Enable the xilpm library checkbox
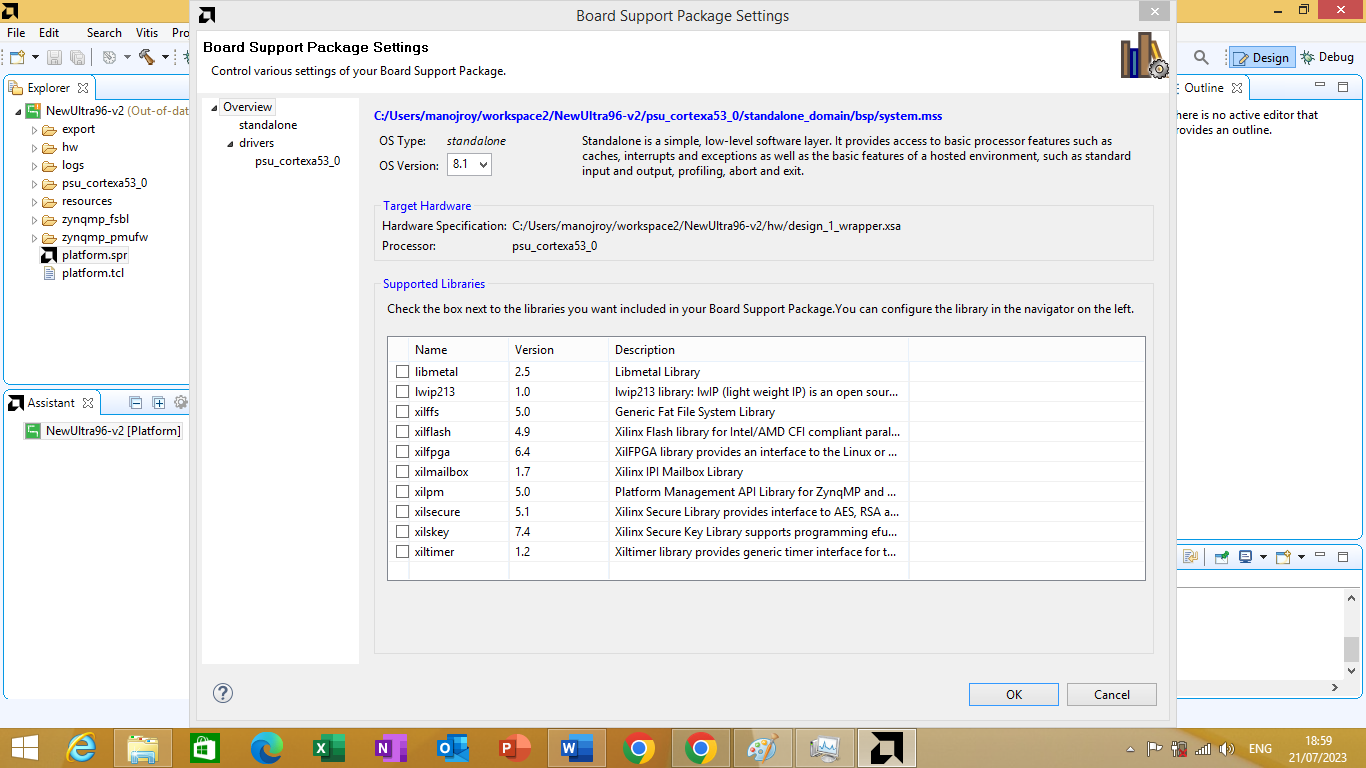The image size is (1366, 768). 403,492
